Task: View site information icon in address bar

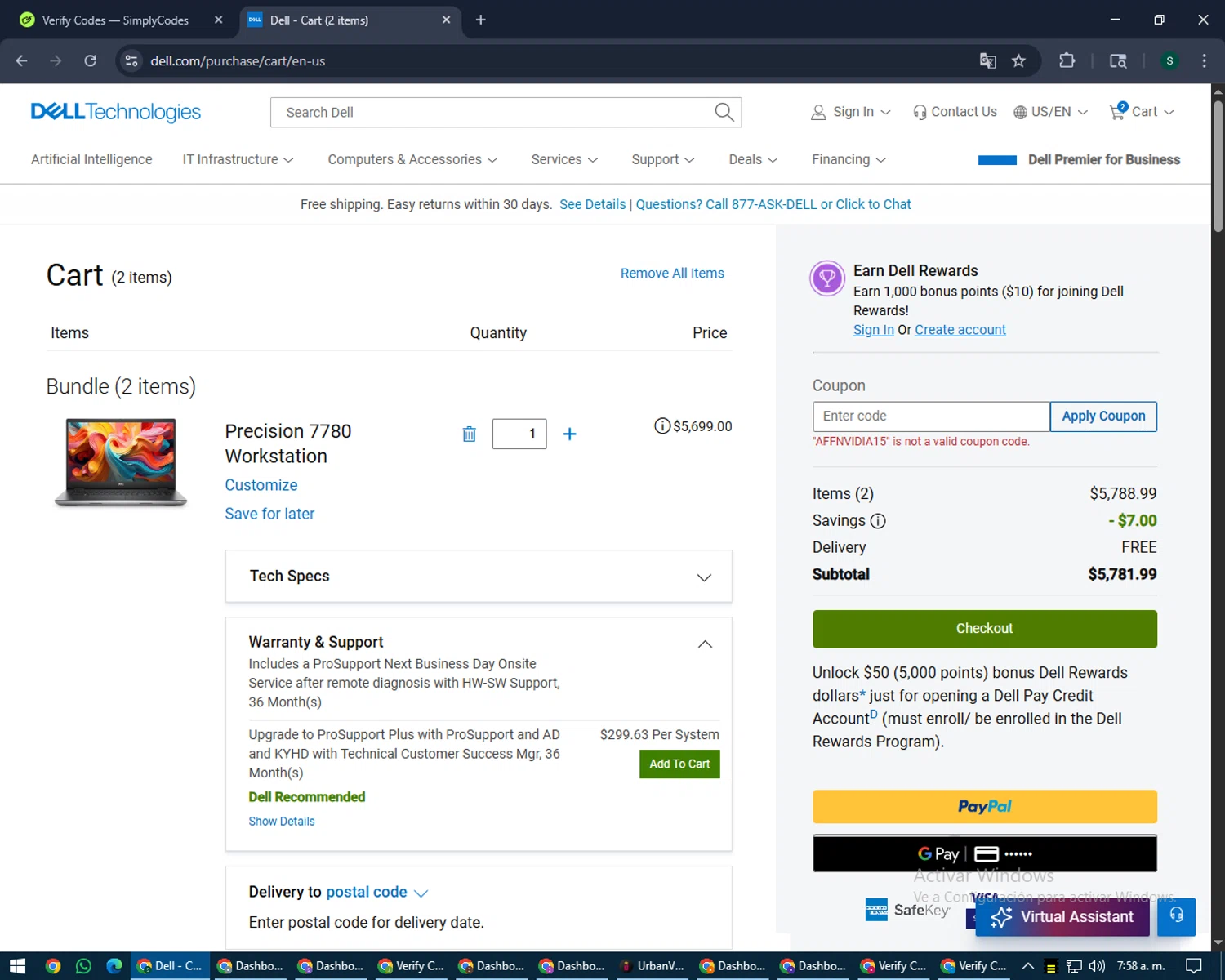Action: [131, 60]
